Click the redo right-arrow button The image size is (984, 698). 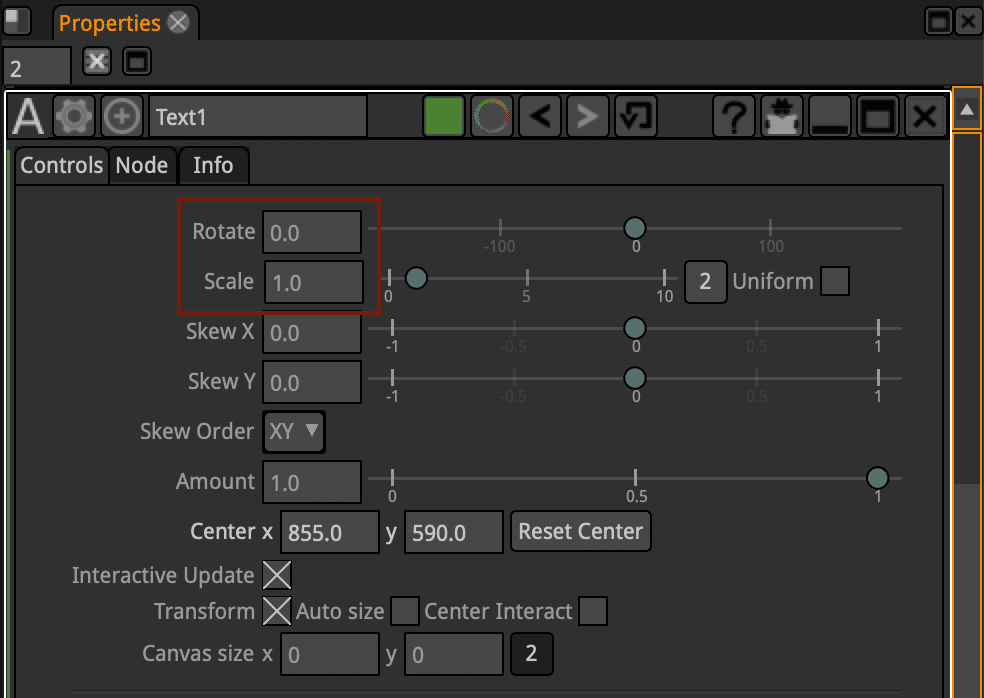[588, 116]
